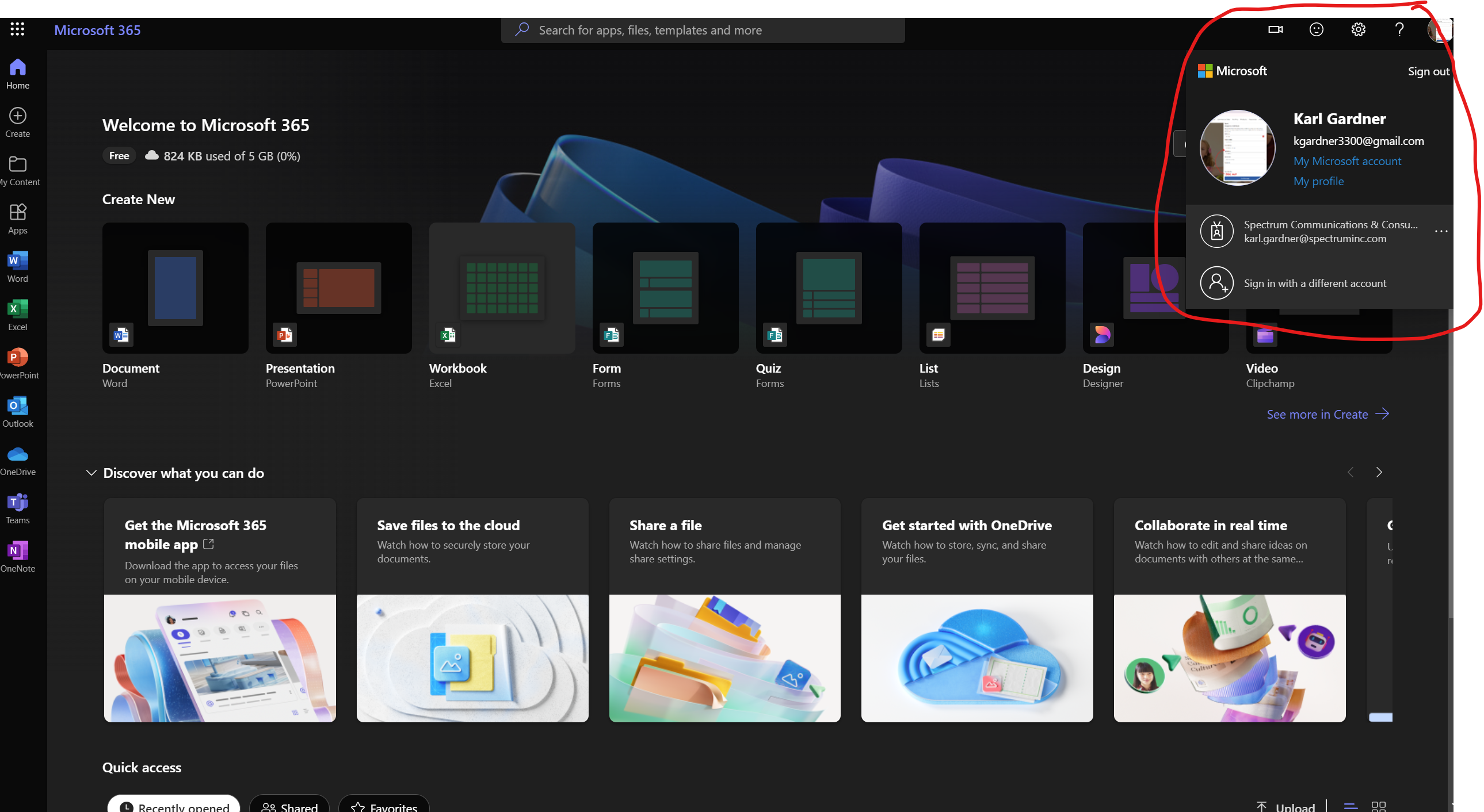Open Save files to the cloud card
This screenshot has width=1484, height=812.
pyautogui.click(x=472, y=610)
